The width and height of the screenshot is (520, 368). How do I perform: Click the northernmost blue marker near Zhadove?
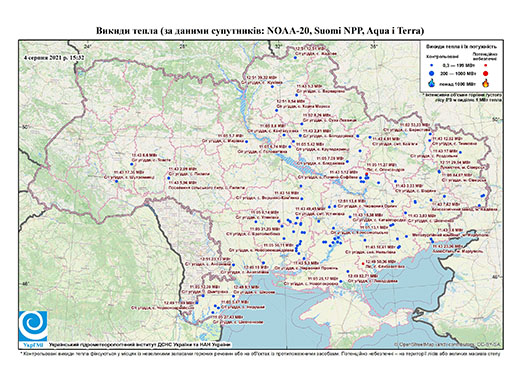point(295,58)
